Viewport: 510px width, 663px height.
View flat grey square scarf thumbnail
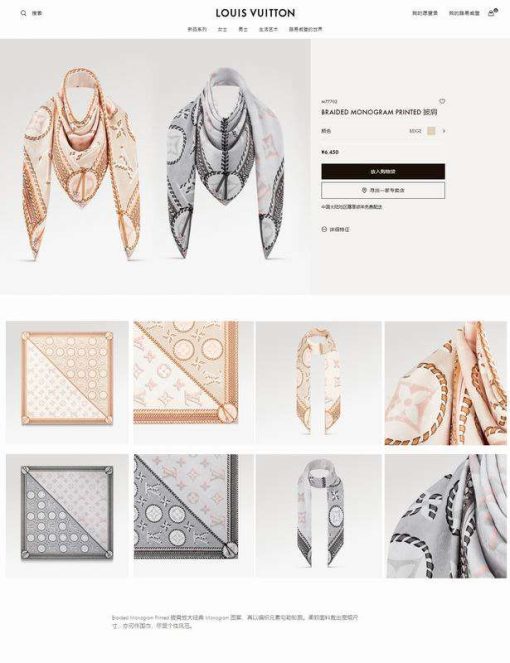click(67, 516)
